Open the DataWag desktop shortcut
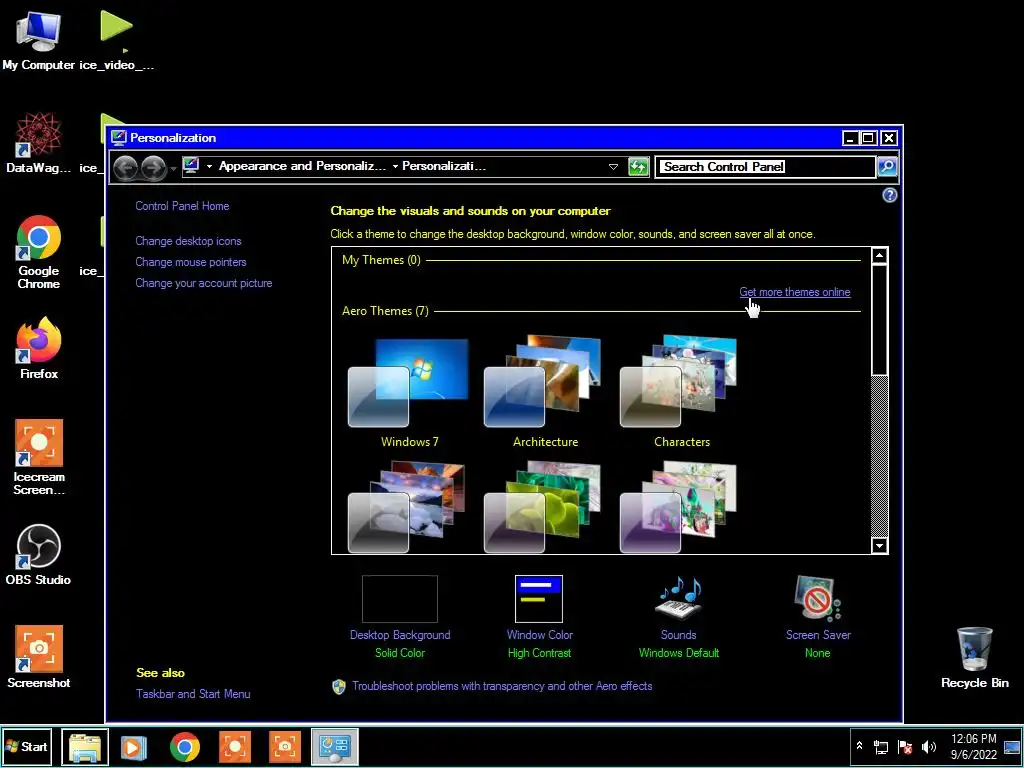 pyautogui.click(x=39, y=142)
